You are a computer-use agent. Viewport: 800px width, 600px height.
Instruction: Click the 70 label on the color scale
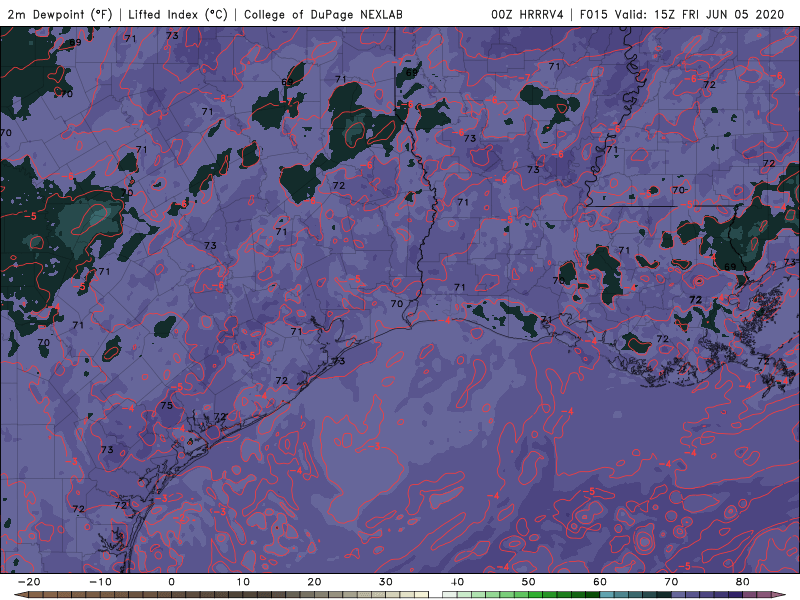click(x=671, y=582)
